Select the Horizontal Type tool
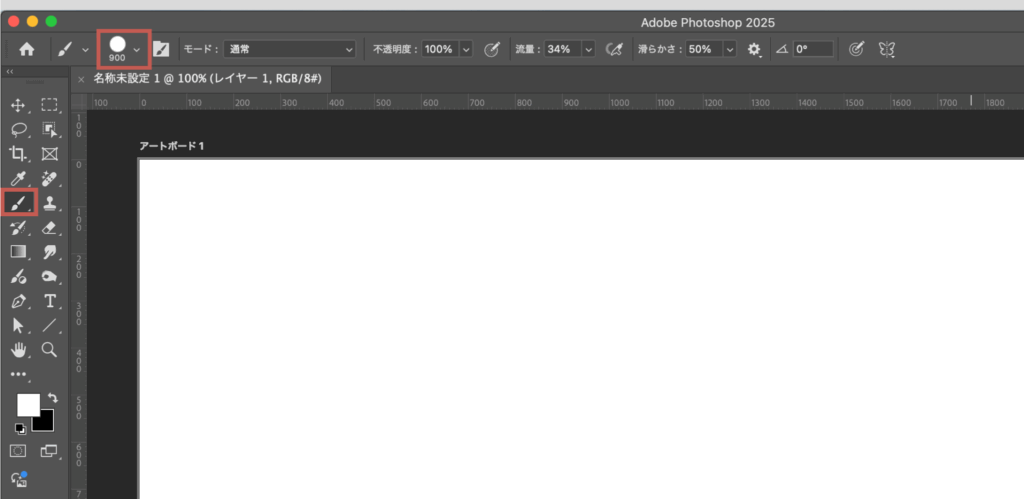 (x=50, y=302)
